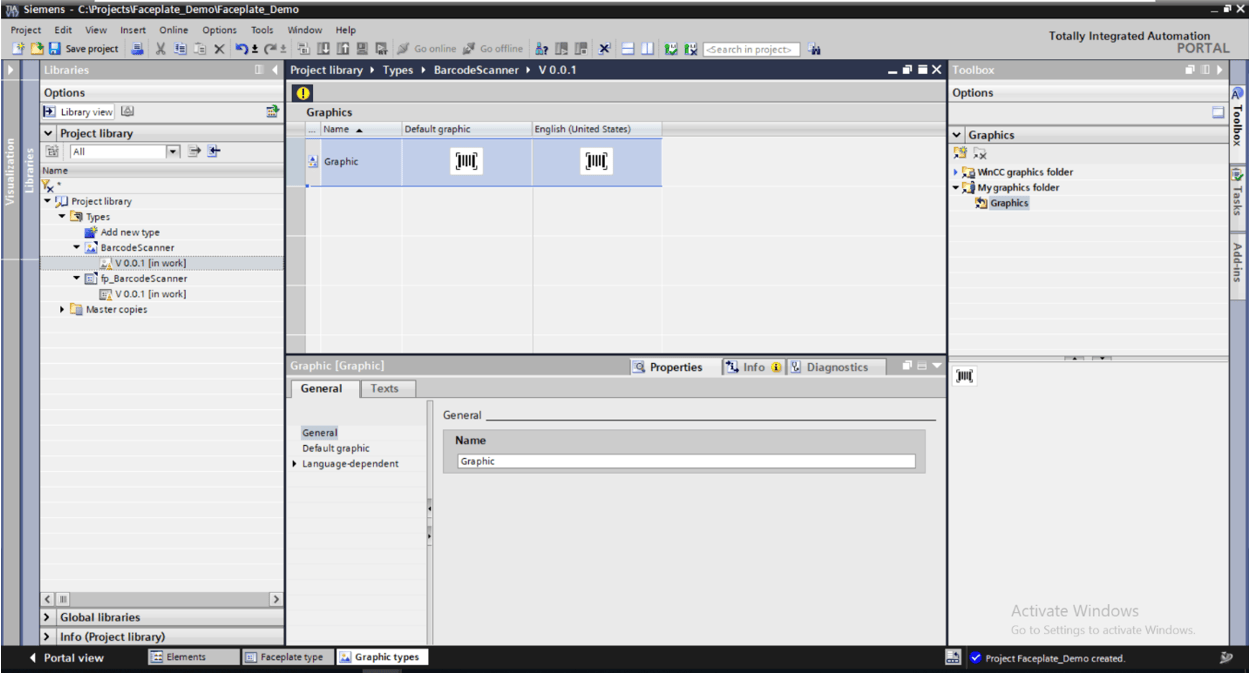The image size is (1252, 675).
Task: Click the Name input field containing Graphic
Action: pyautogui.click(x=686, y=461)
